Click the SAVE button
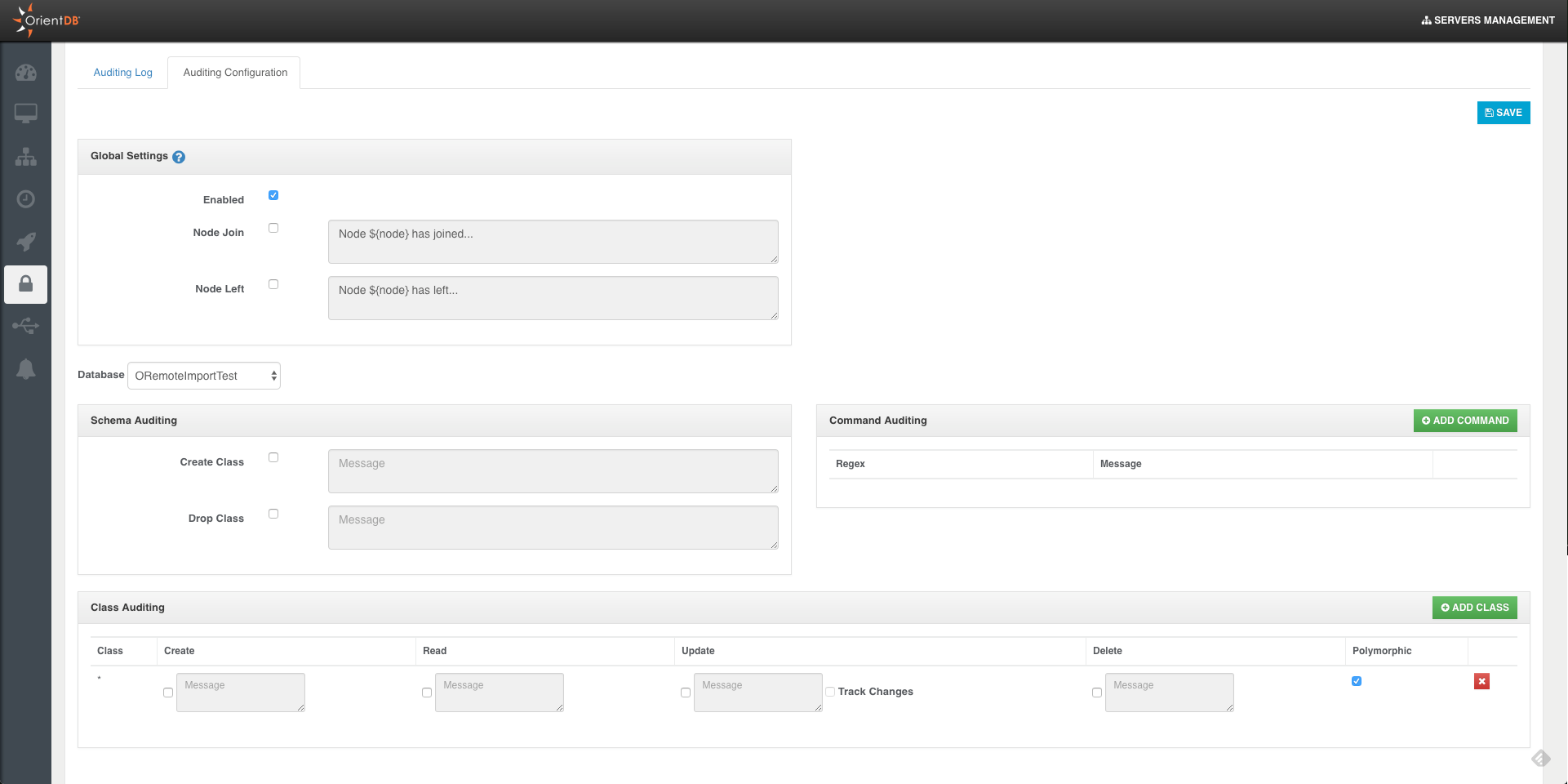 point(1503,113)
